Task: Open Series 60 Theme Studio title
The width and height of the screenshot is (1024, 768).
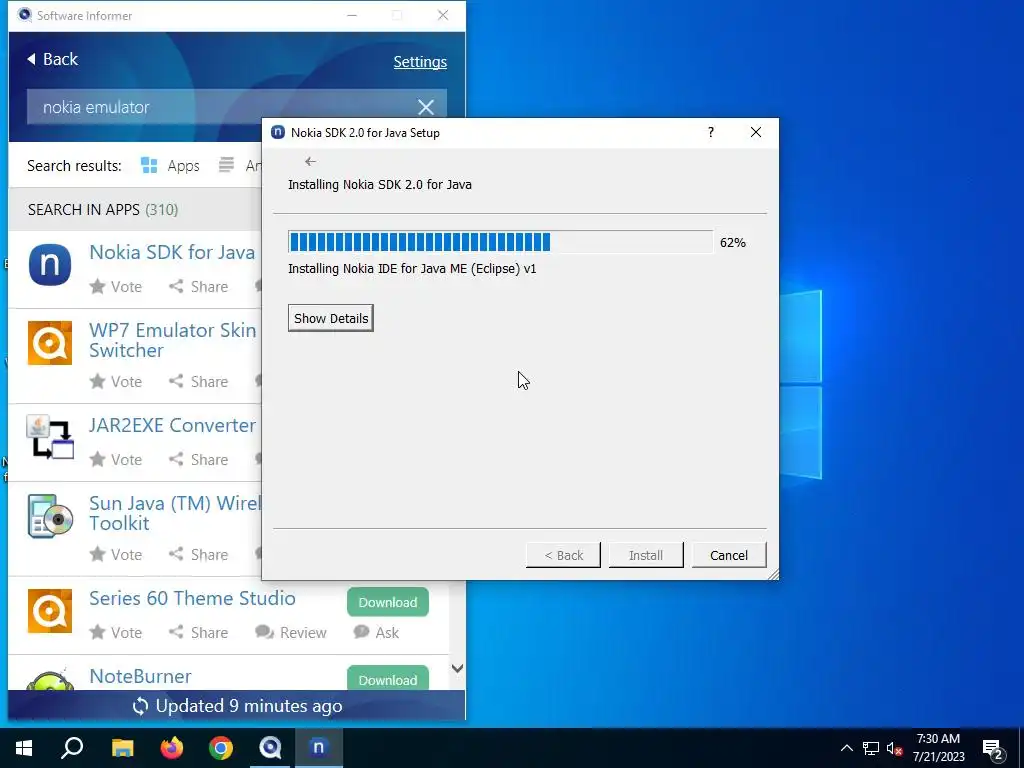Action: tap(192, 598)
